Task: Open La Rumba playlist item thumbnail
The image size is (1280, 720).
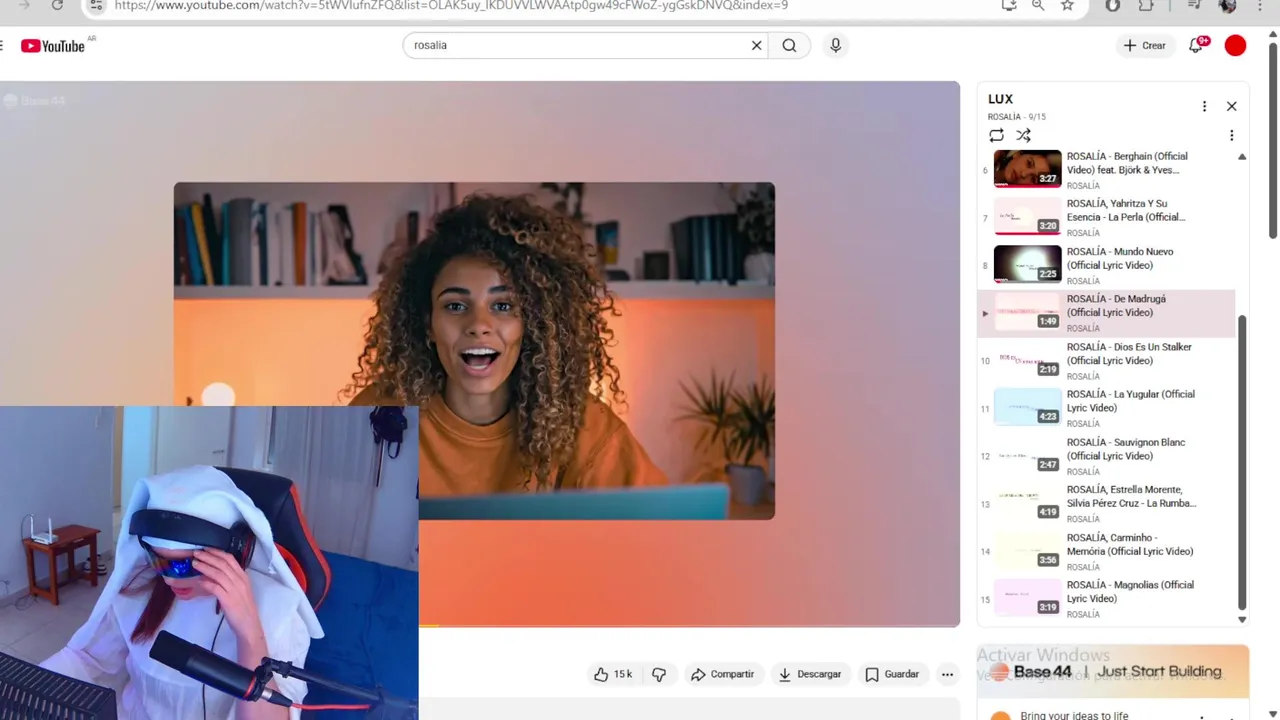Action: coord(1027,502)
